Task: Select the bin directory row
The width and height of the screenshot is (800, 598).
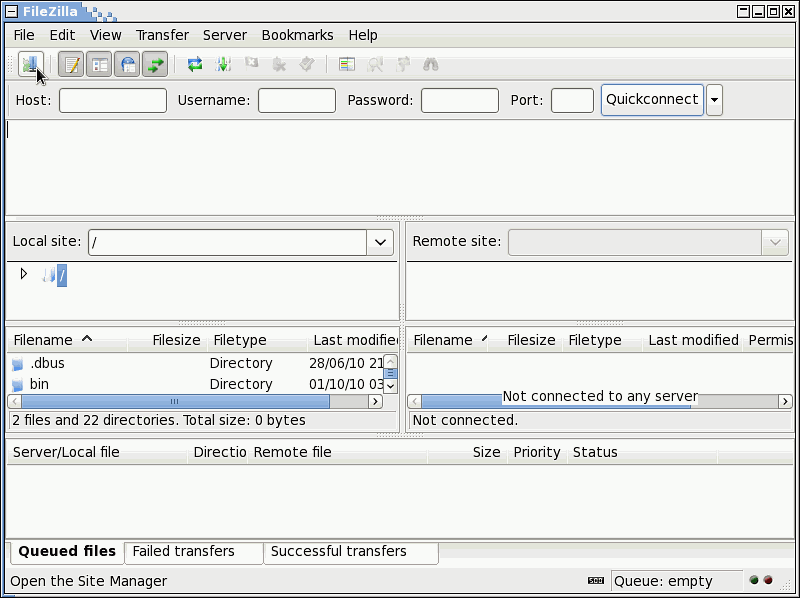Action: click(195, 385)
